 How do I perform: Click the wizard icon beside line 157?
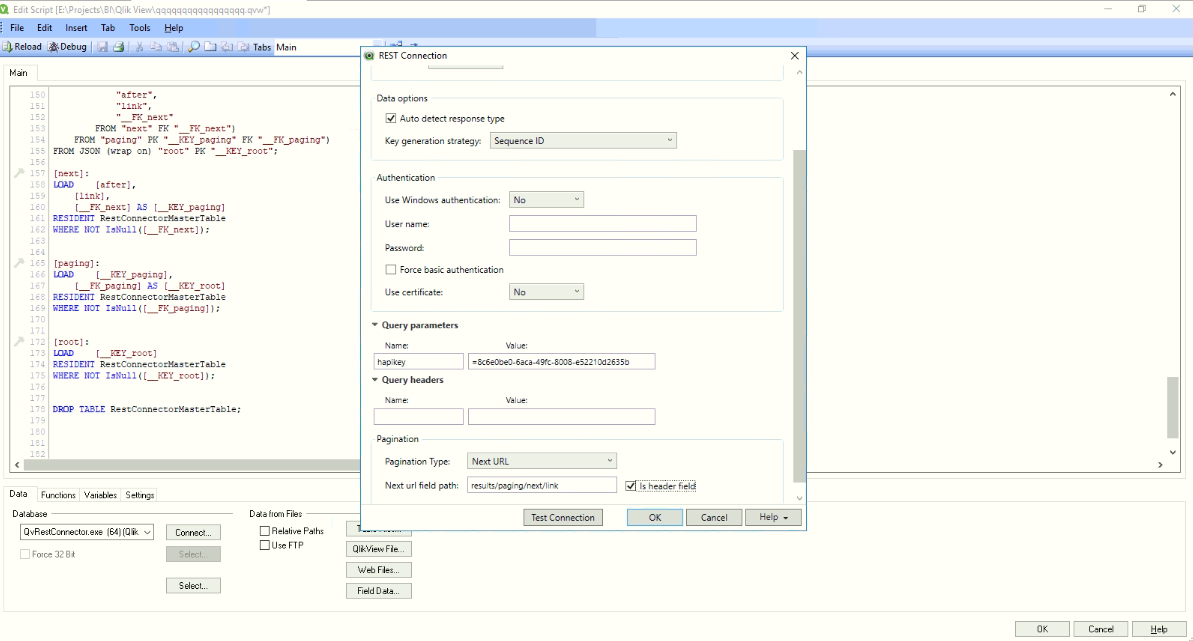tap(19, 173)
